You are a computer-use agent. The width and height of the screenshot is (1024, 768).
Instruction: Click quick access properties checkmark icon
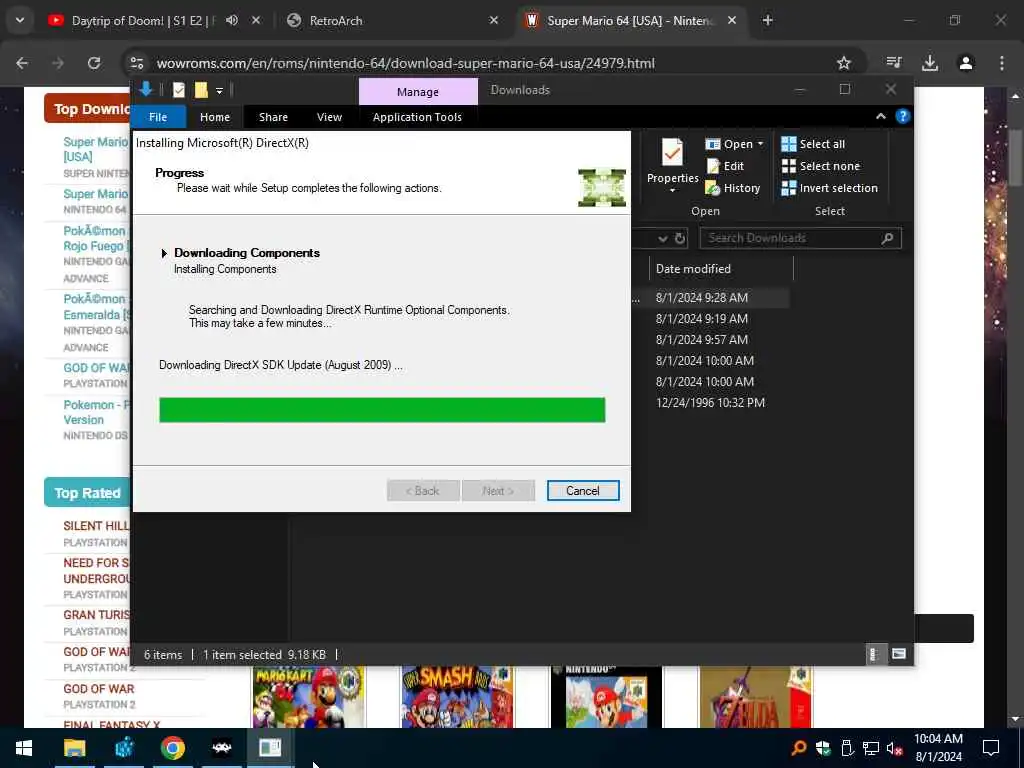[x=179, y=90]
